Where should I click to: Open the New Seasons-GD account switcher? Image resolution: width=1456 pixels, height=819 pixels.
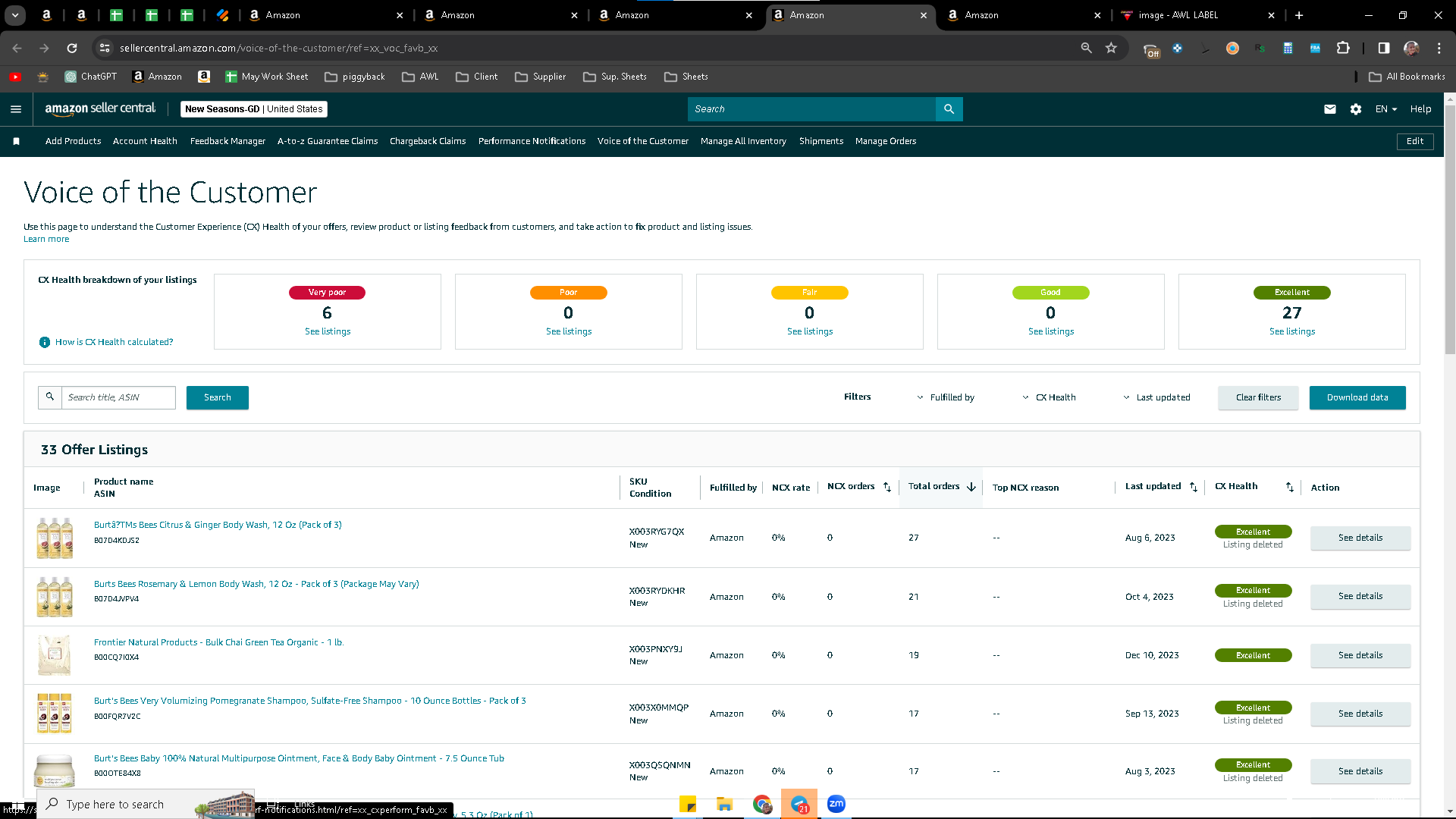coord(254,109)
